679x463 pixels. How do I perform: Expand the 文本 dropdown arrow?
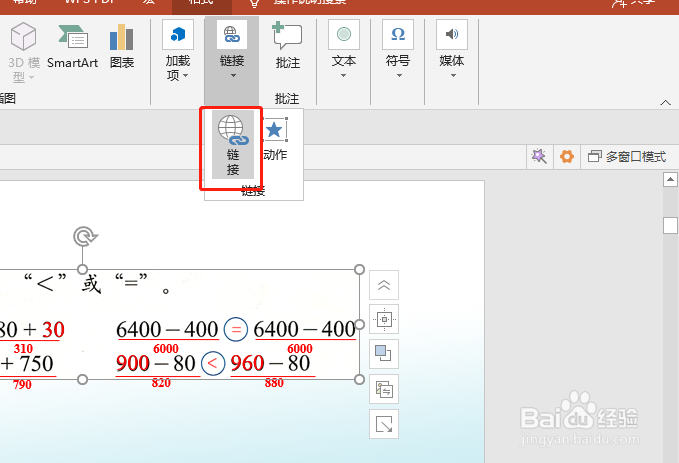click(x=343, y=75)
